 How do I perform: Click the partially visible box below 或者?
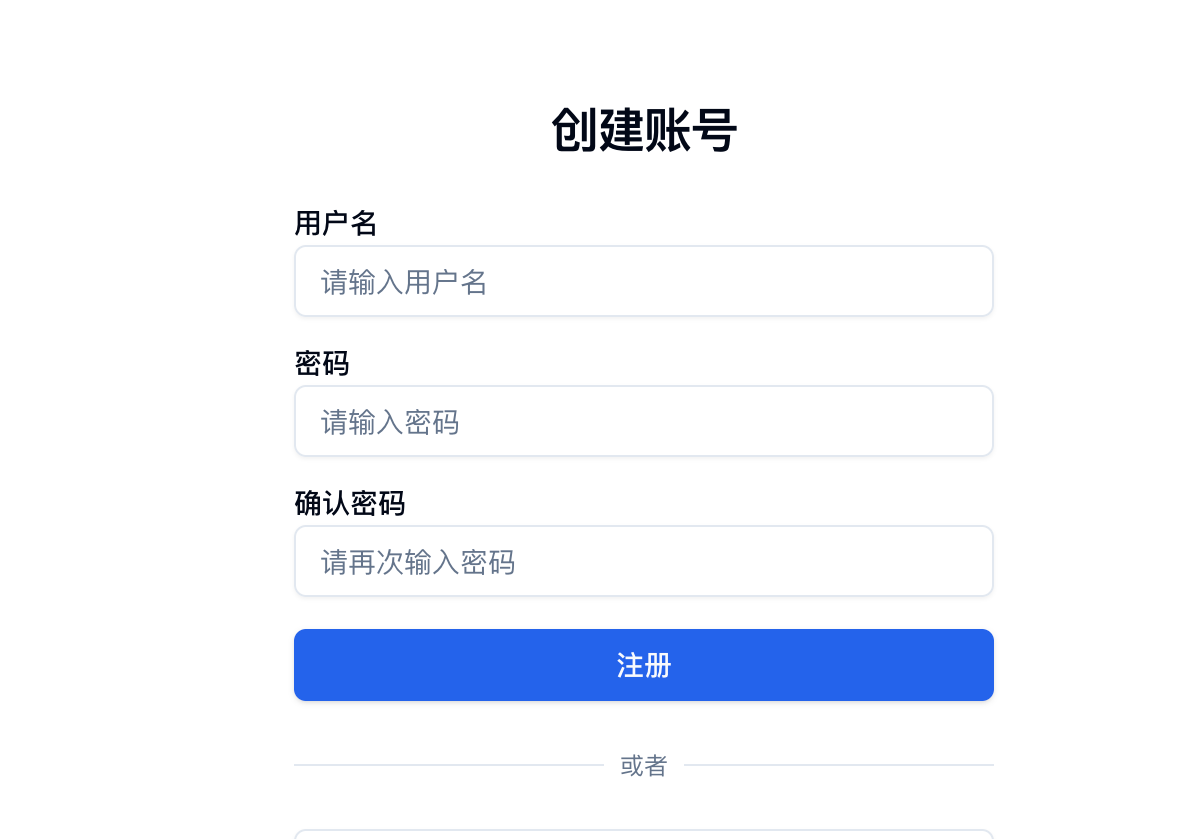(644, 835)
